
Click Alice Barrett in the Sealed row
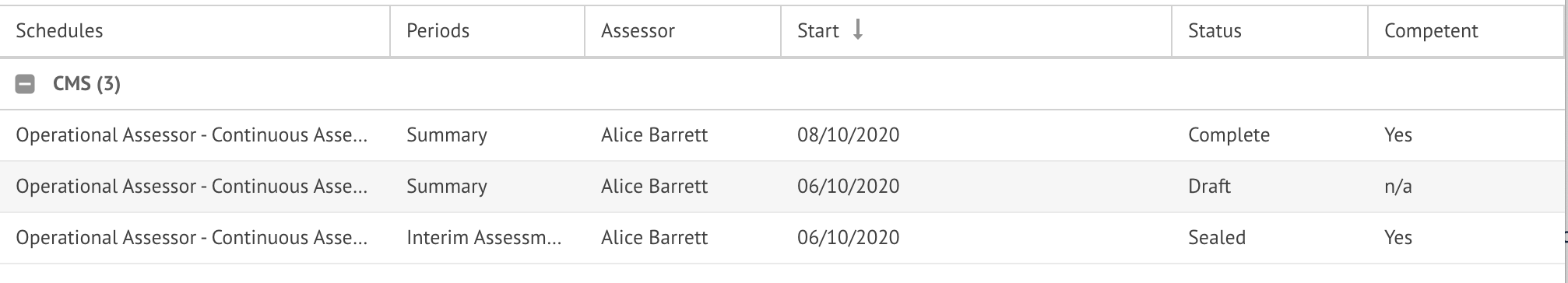tap(654, 238)
